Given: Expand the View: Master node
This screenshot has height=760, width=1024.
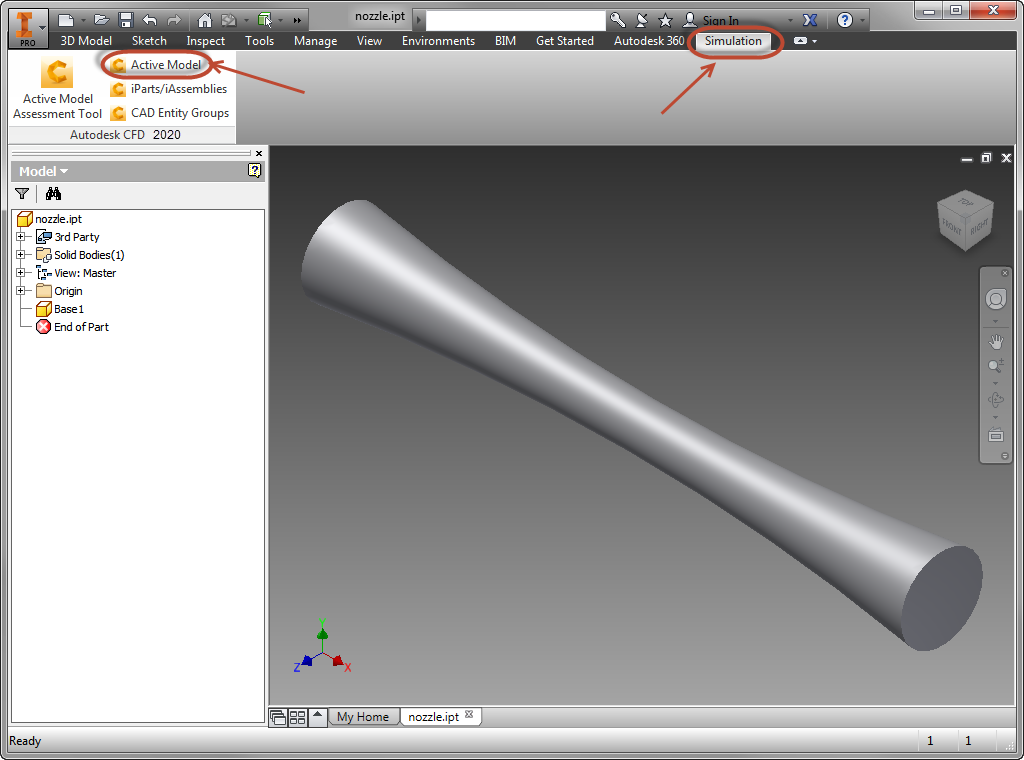Looking at the screenshot, I should pyautogui.click(x=21, y=272).
